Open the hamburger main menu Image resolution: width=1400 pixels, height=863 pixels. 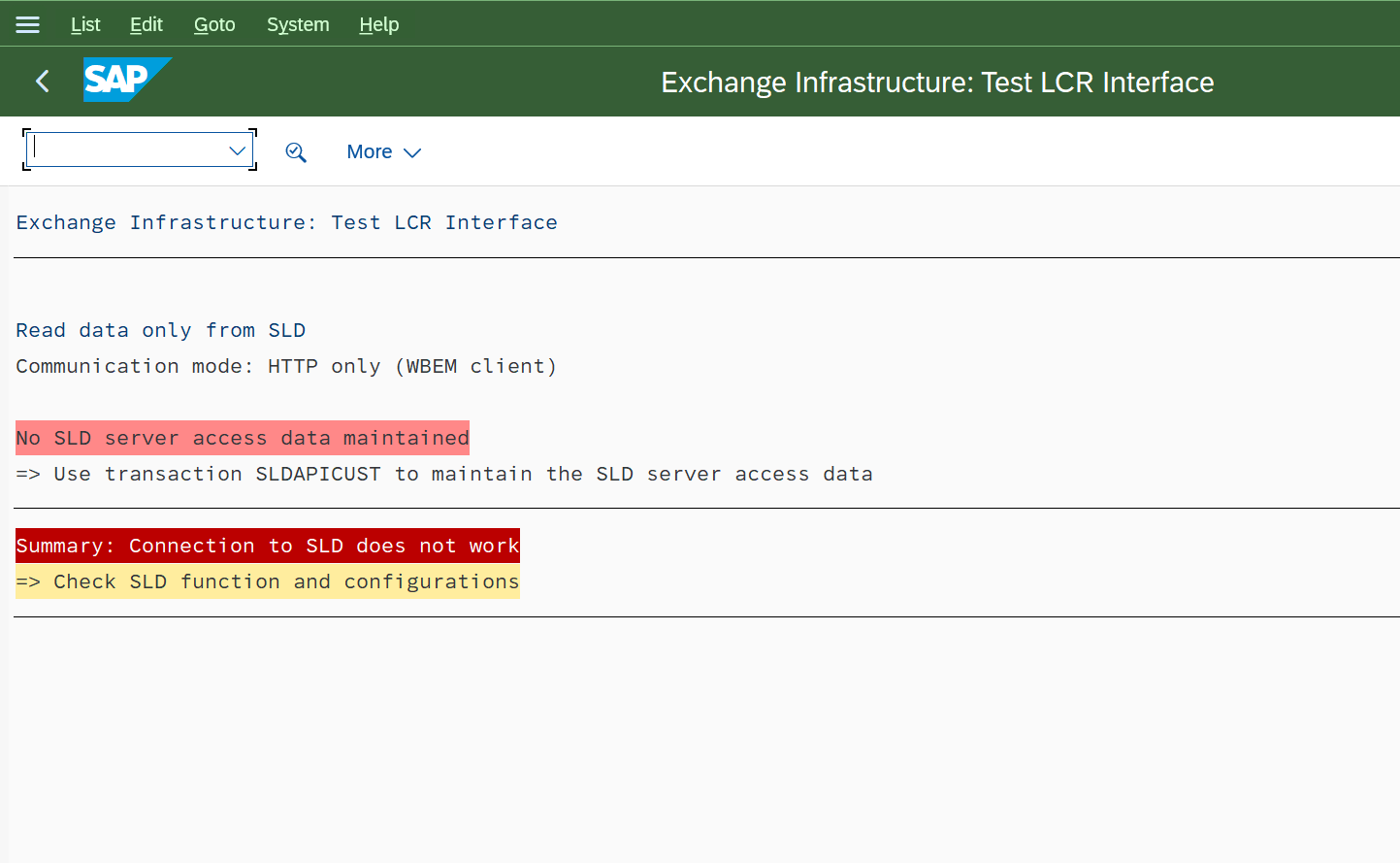tap(27, 24)
